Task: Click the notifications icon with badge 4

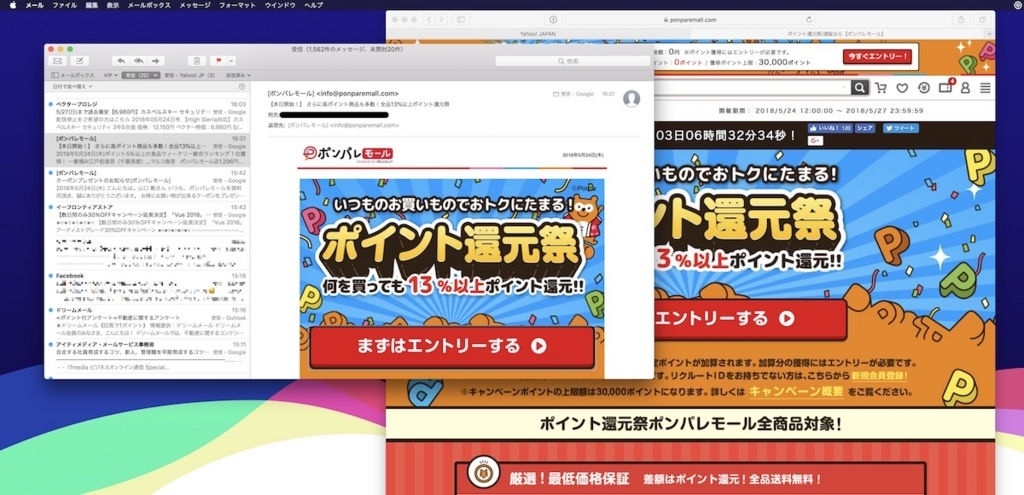Action: pos(946,87)
